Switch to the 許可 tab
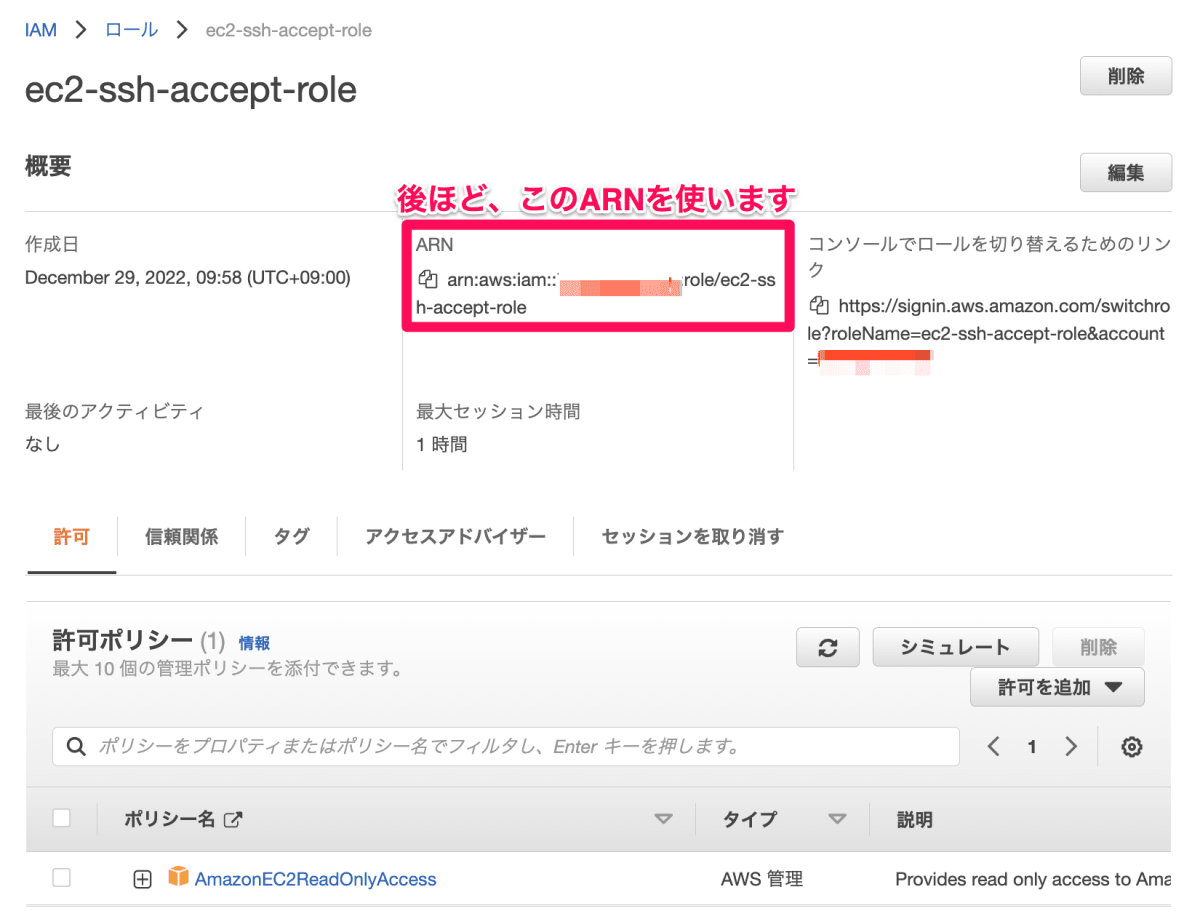This screenshot has height=911, width=1200. (x=71, y=537)
